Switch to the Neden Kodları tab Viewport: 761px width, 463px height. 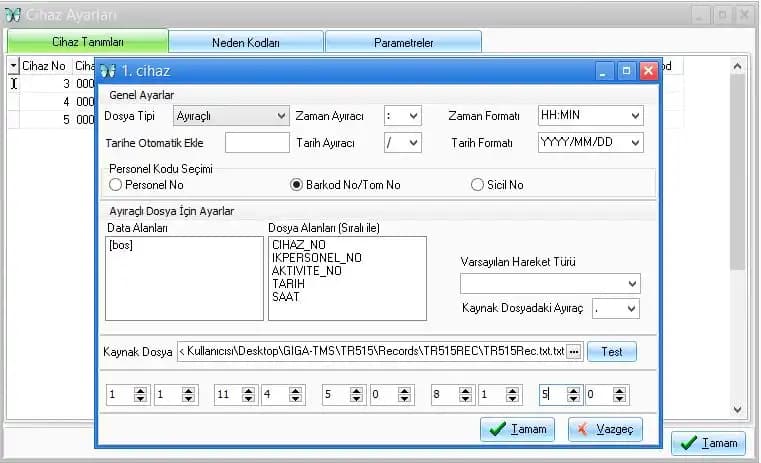point(246,42)
